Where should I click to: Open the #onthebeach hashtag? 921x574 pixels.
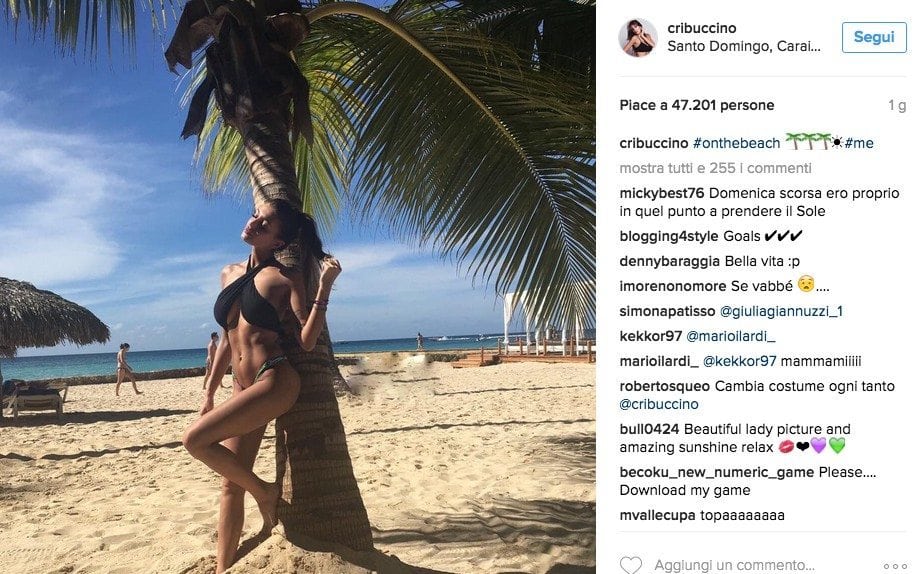(737, 143)
